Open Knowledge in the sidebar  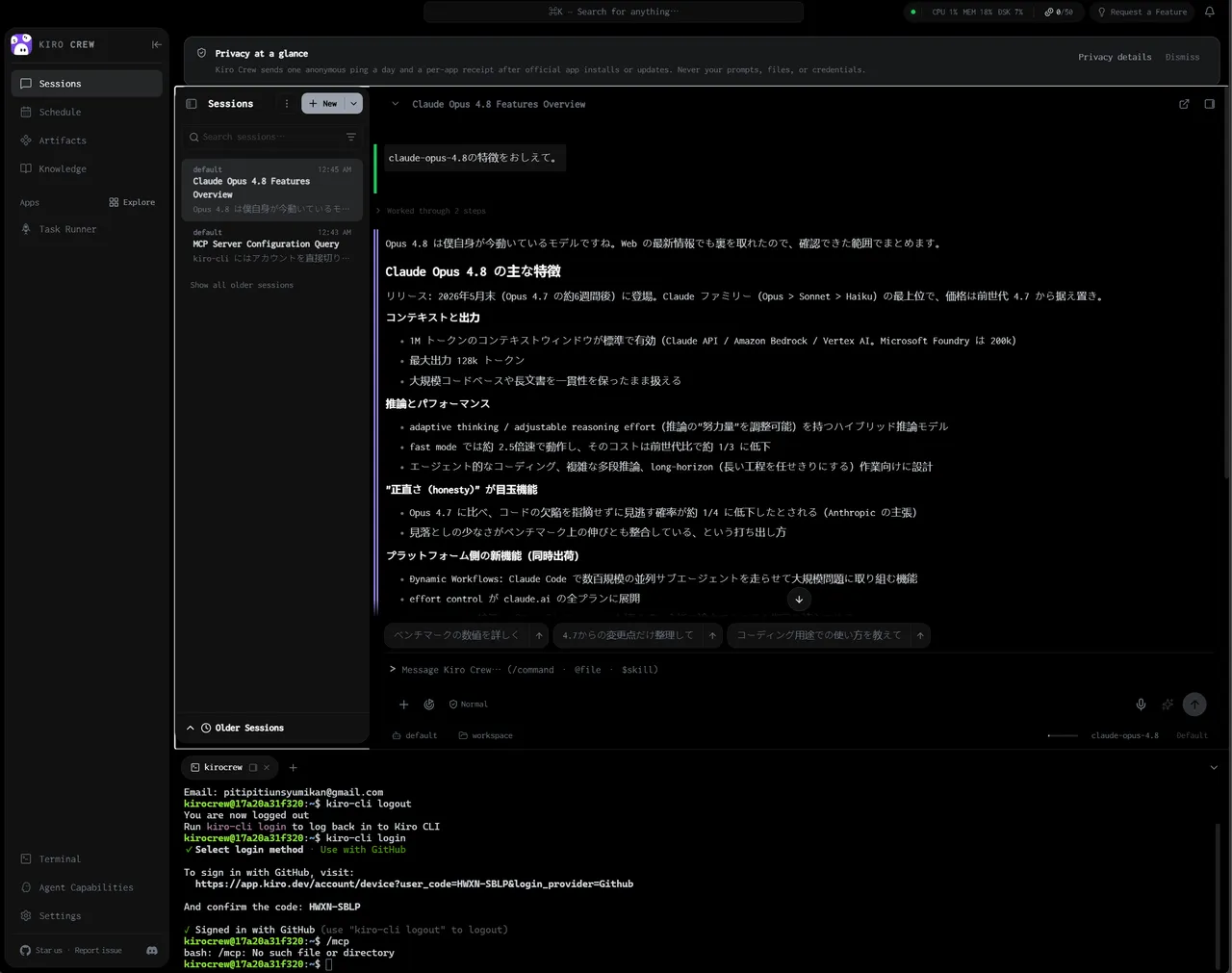87,168
